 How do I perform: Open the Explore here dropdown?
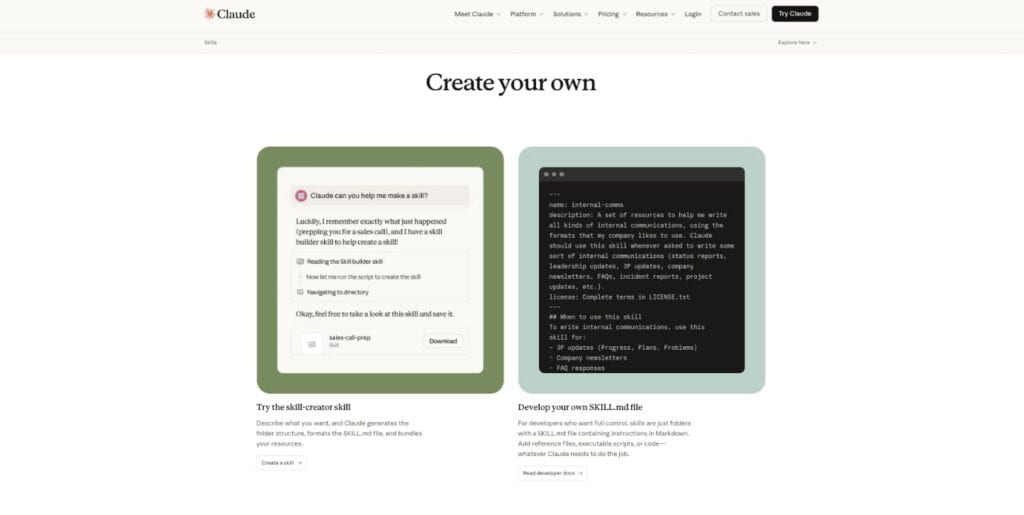[x=797, y=43]
